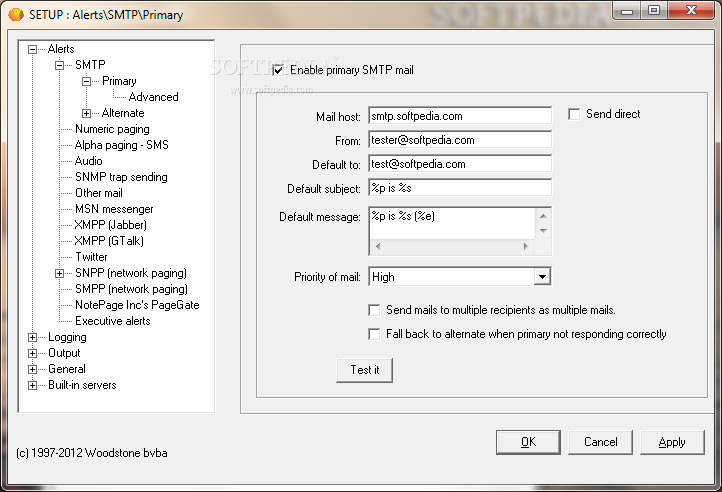
Task: Enable the Send direct checkbox
Action: (574, 114)
